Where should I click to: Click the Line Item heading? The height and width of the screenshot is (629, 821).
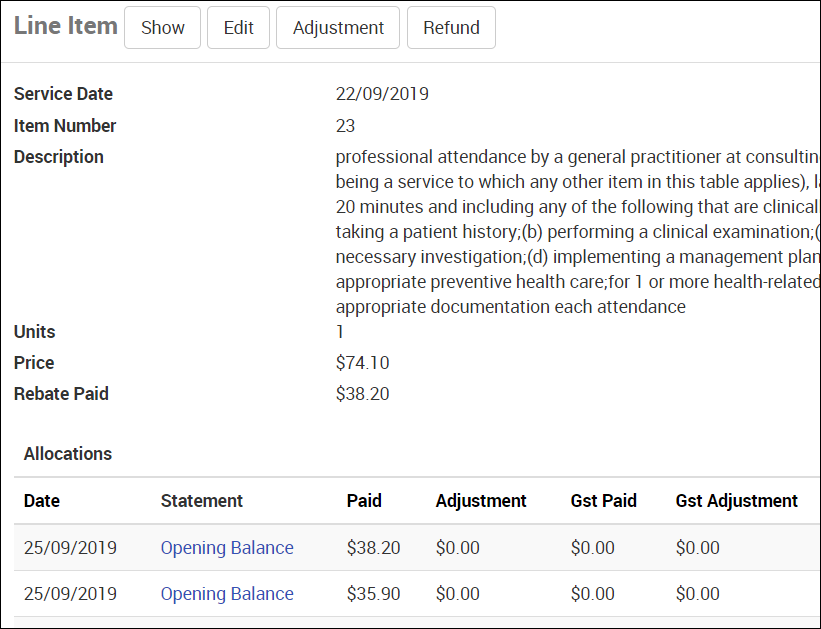[x=66, y=26]
